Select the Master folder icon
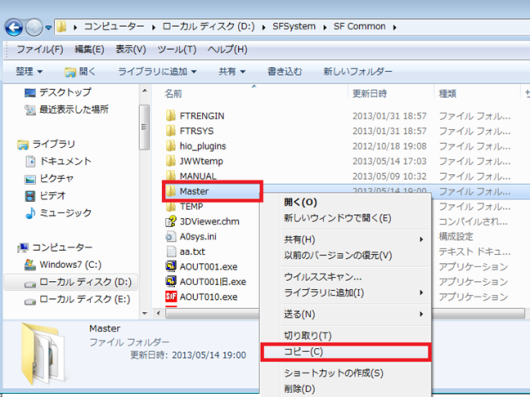 [x=171, y=191]
